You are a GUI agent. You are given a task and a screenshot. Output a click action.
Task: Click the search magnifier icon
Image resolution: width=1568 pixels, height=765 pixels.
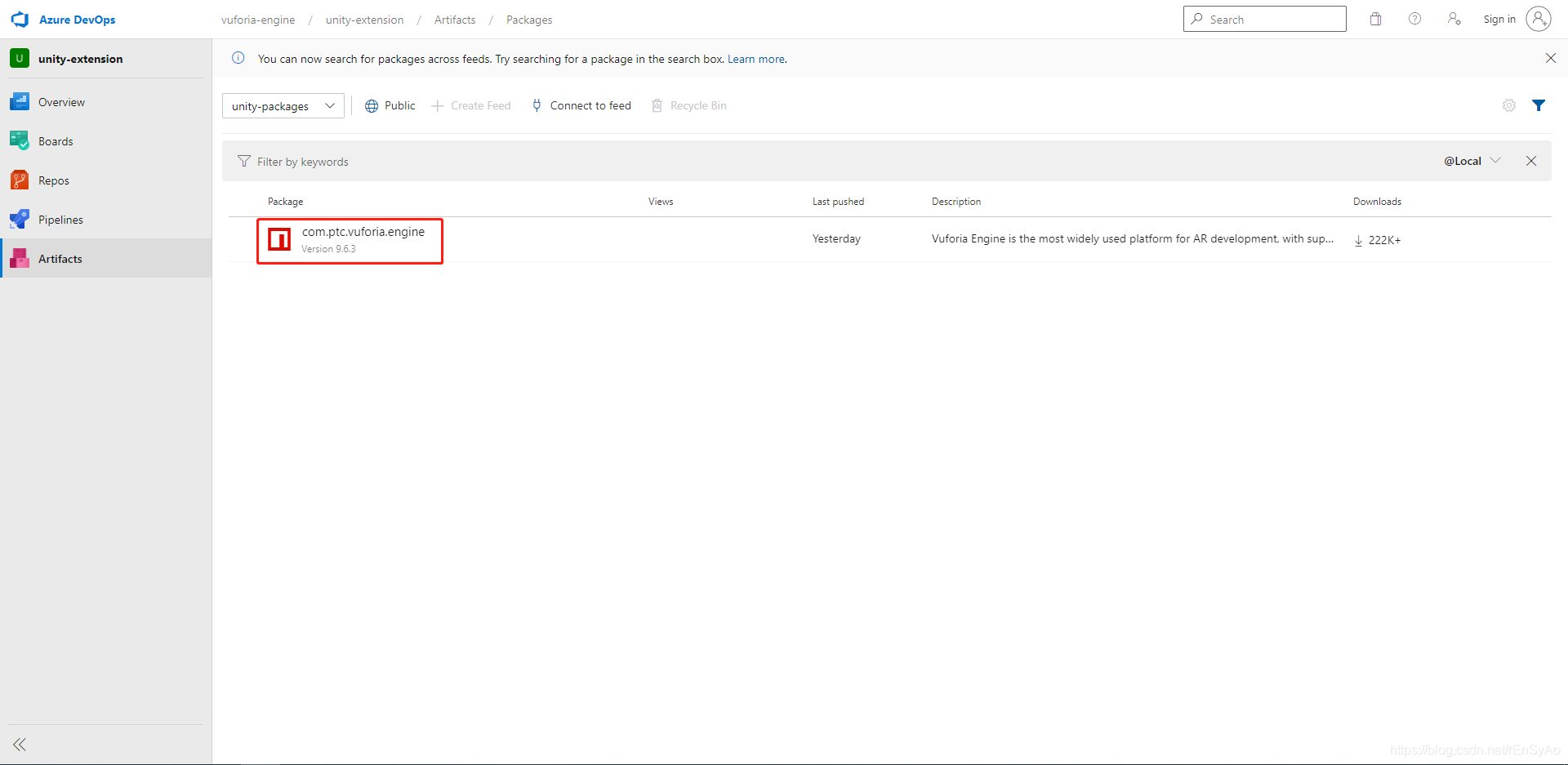(x=1196, y=19)
